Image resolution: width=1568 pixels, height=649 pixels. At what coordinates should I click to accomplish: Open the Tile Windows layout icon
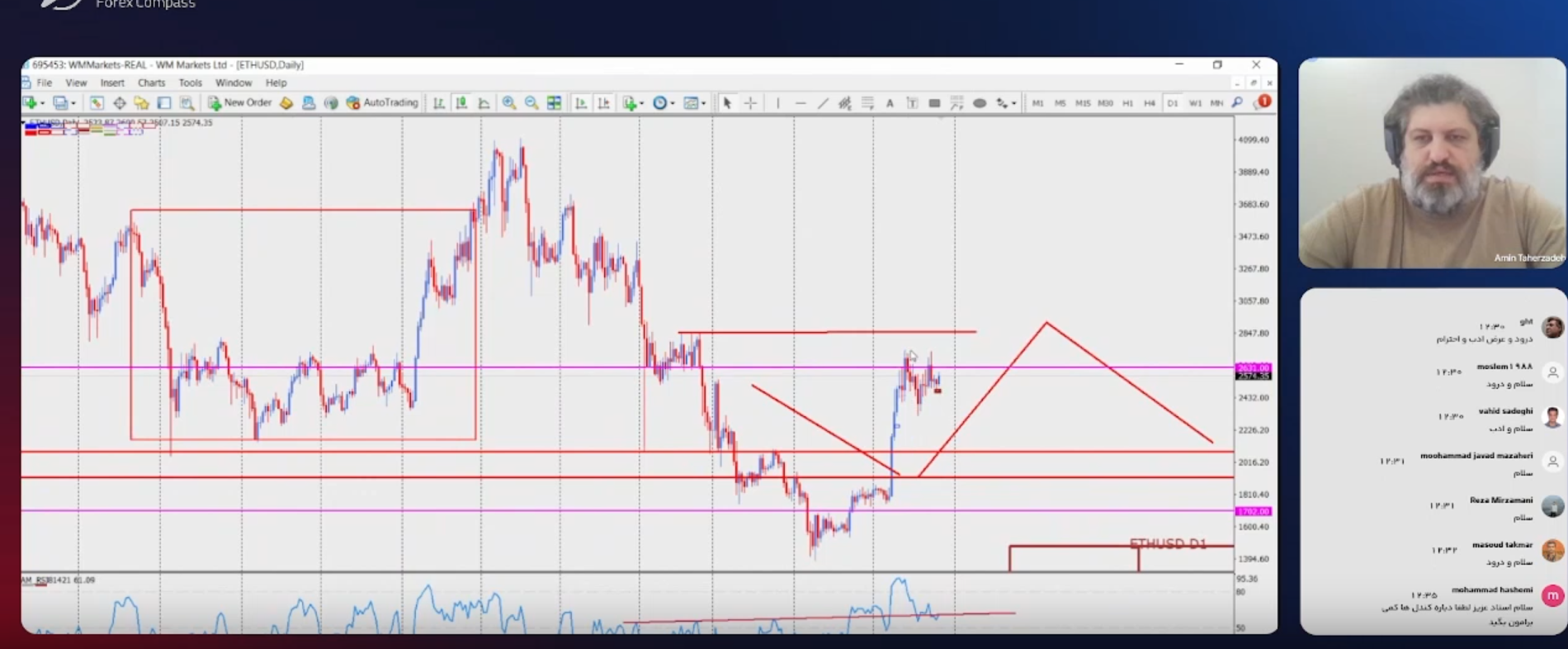click(x=555, y=103)
